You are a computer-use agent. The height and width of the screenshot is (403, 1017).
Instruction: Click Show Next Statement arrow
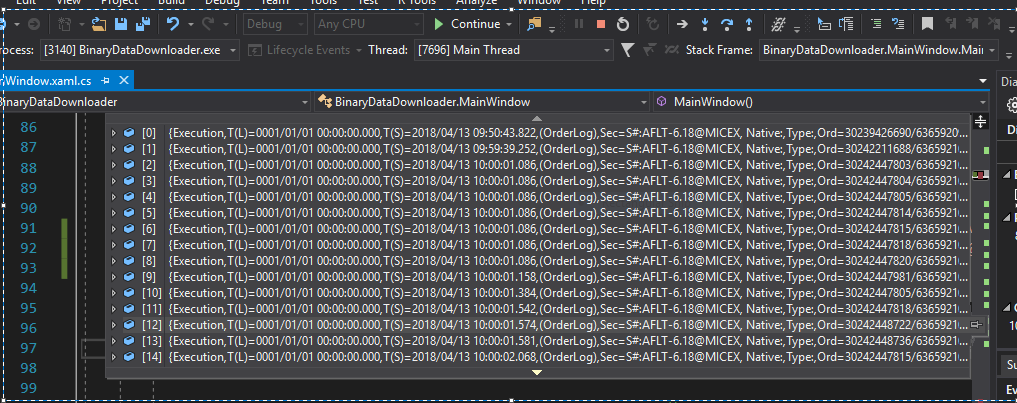pos(682,23)
